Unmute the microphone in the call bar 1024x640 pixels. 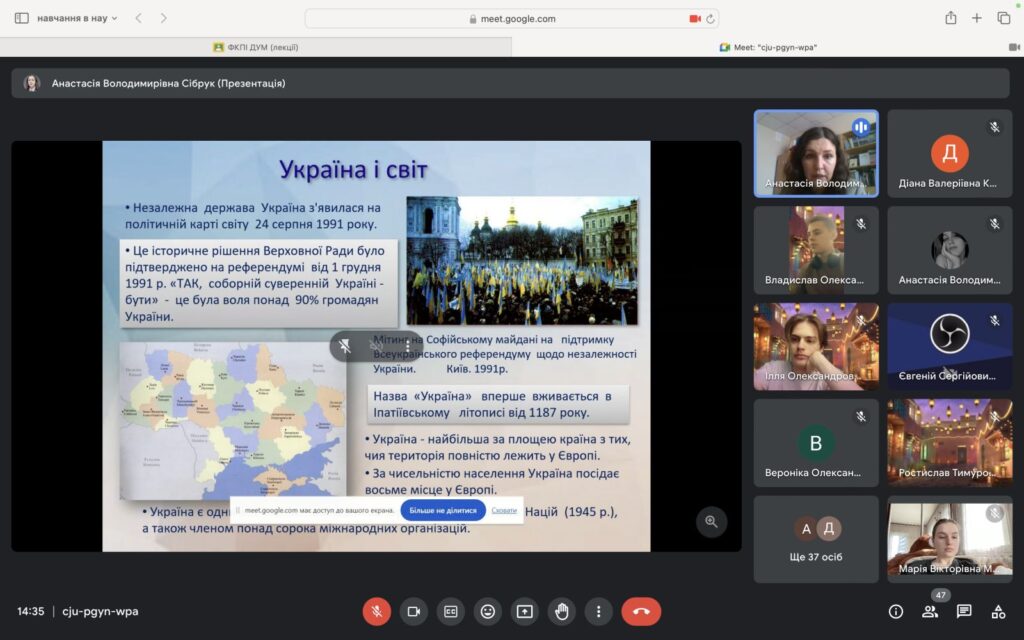(377, 611)
